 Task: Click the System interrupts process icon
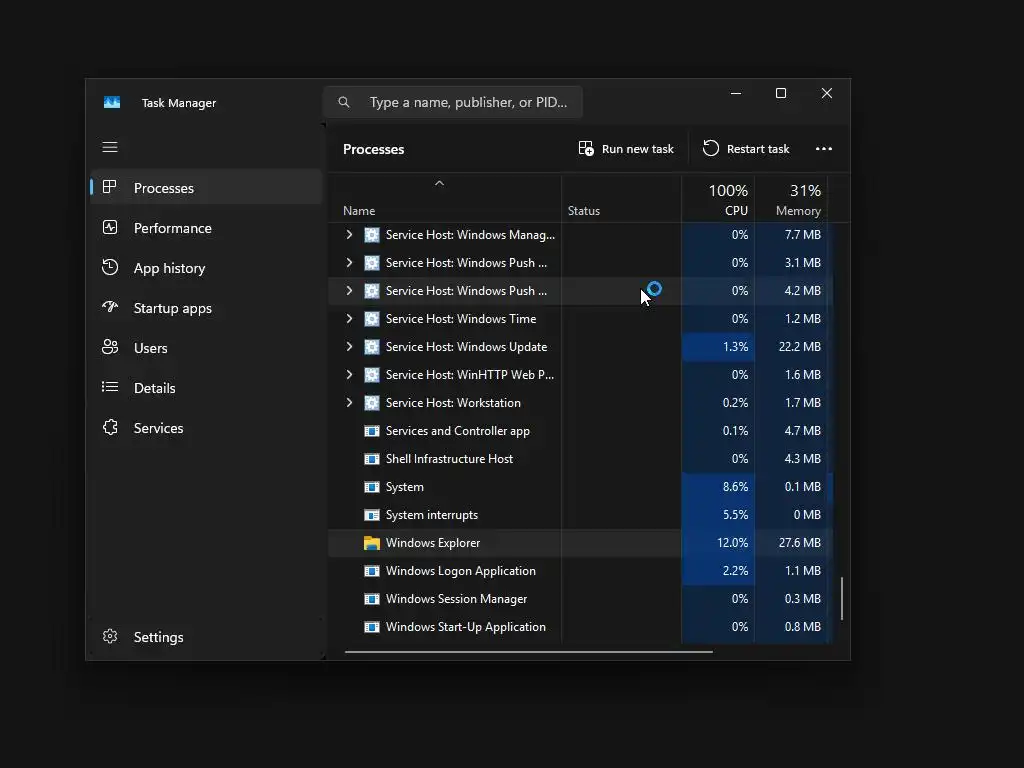point(372,515)
